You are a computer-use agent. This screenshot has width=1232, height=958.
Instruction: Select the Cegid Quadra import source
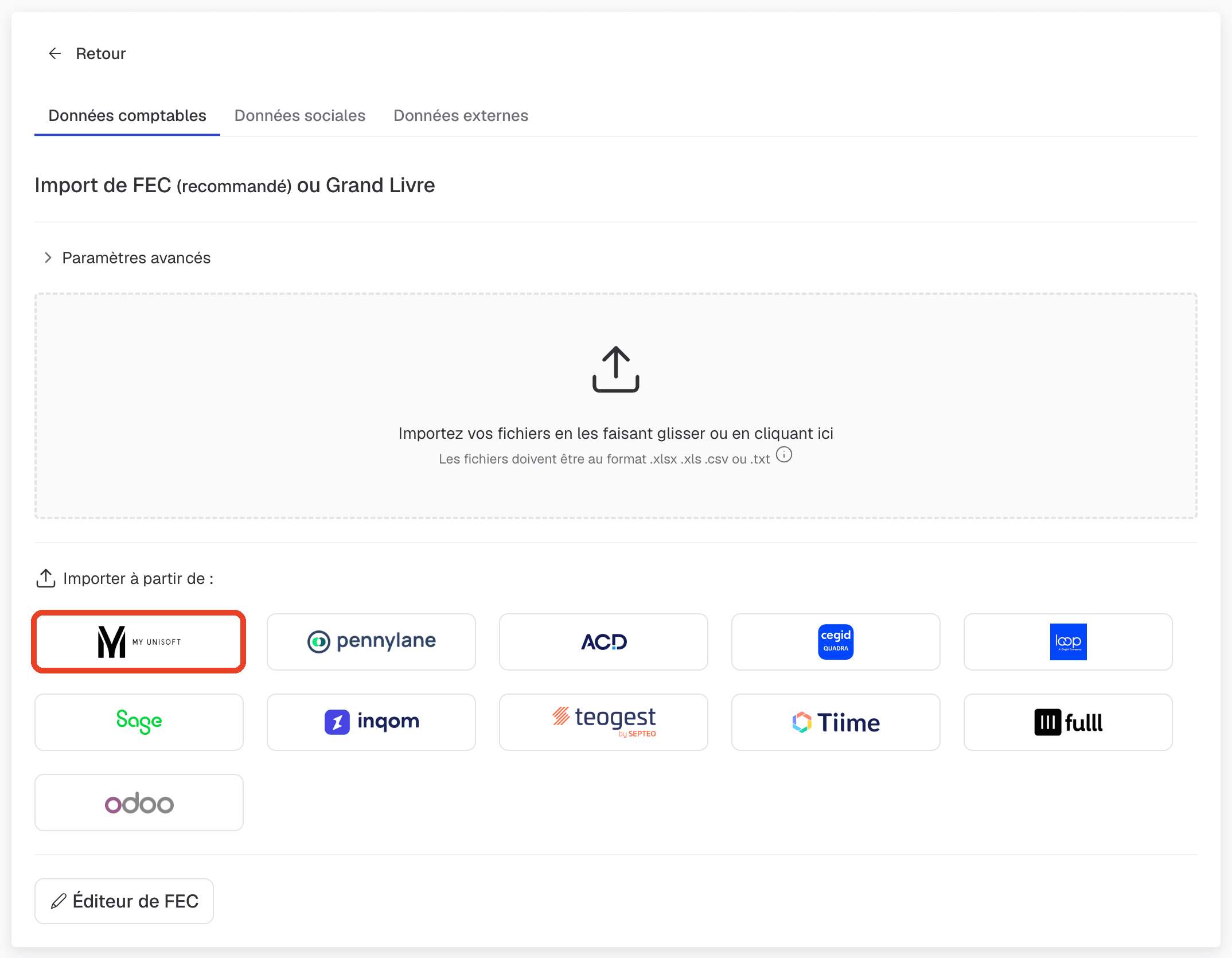coord(836,642)
